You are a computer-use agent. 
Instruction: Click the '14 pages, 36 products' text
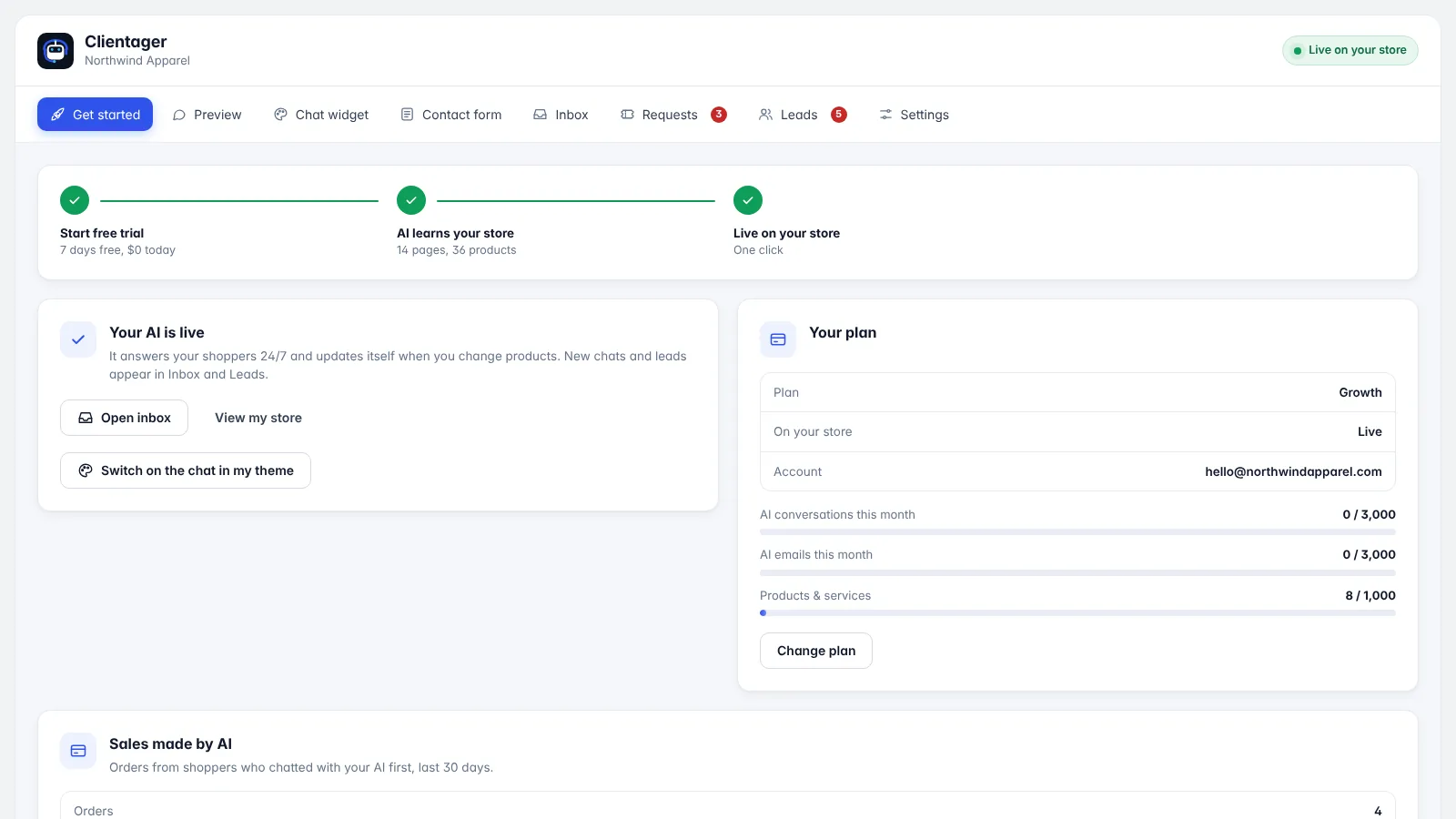click(x=456, y=250)
